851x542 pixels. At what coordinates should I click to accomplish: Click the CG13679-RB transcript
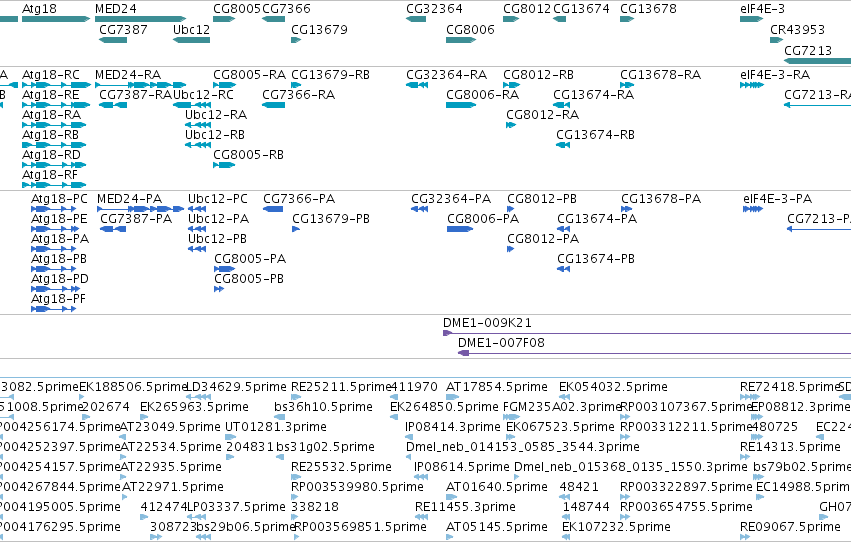[x=296, y=85]
